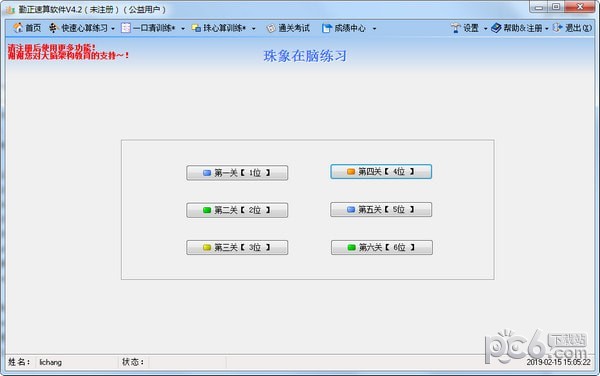Image resolution: width=600 pixels, height=376 pixels.
Task: Click the 一口清训练 grid icon
Action: [126, 28]
